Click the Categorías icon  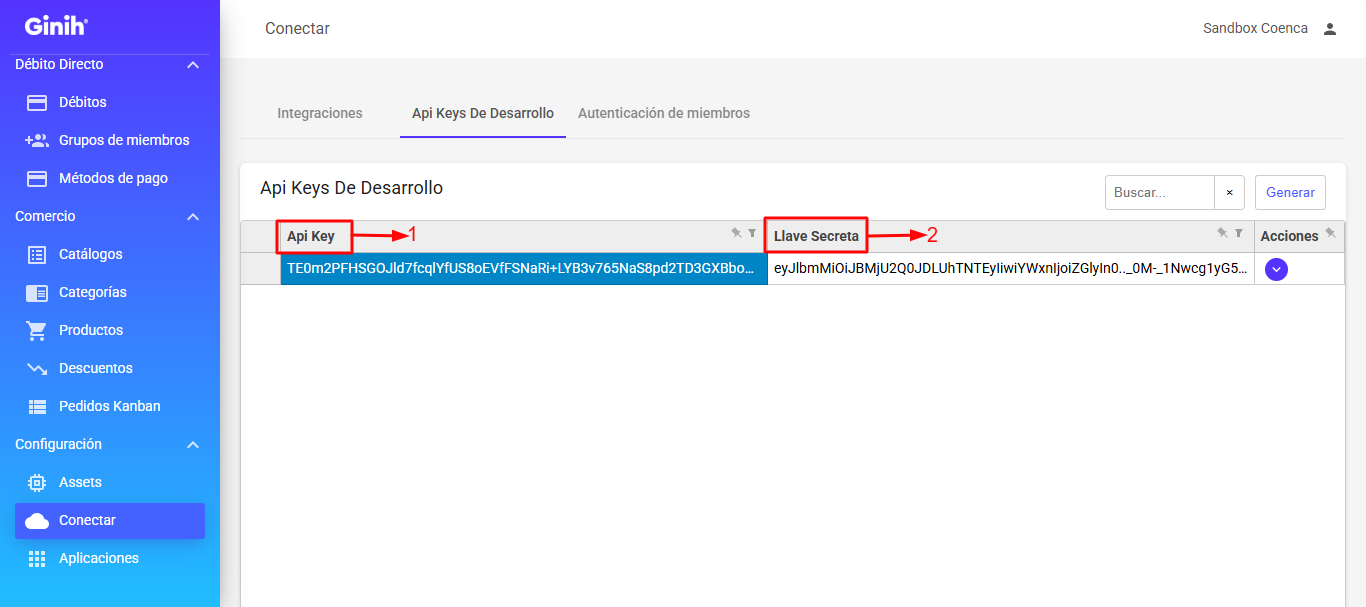(x=37, y=292)
